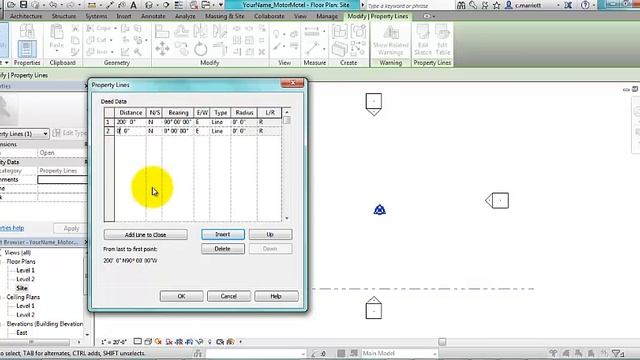Open the Manage ribbon tab

[x=327, y=16]
